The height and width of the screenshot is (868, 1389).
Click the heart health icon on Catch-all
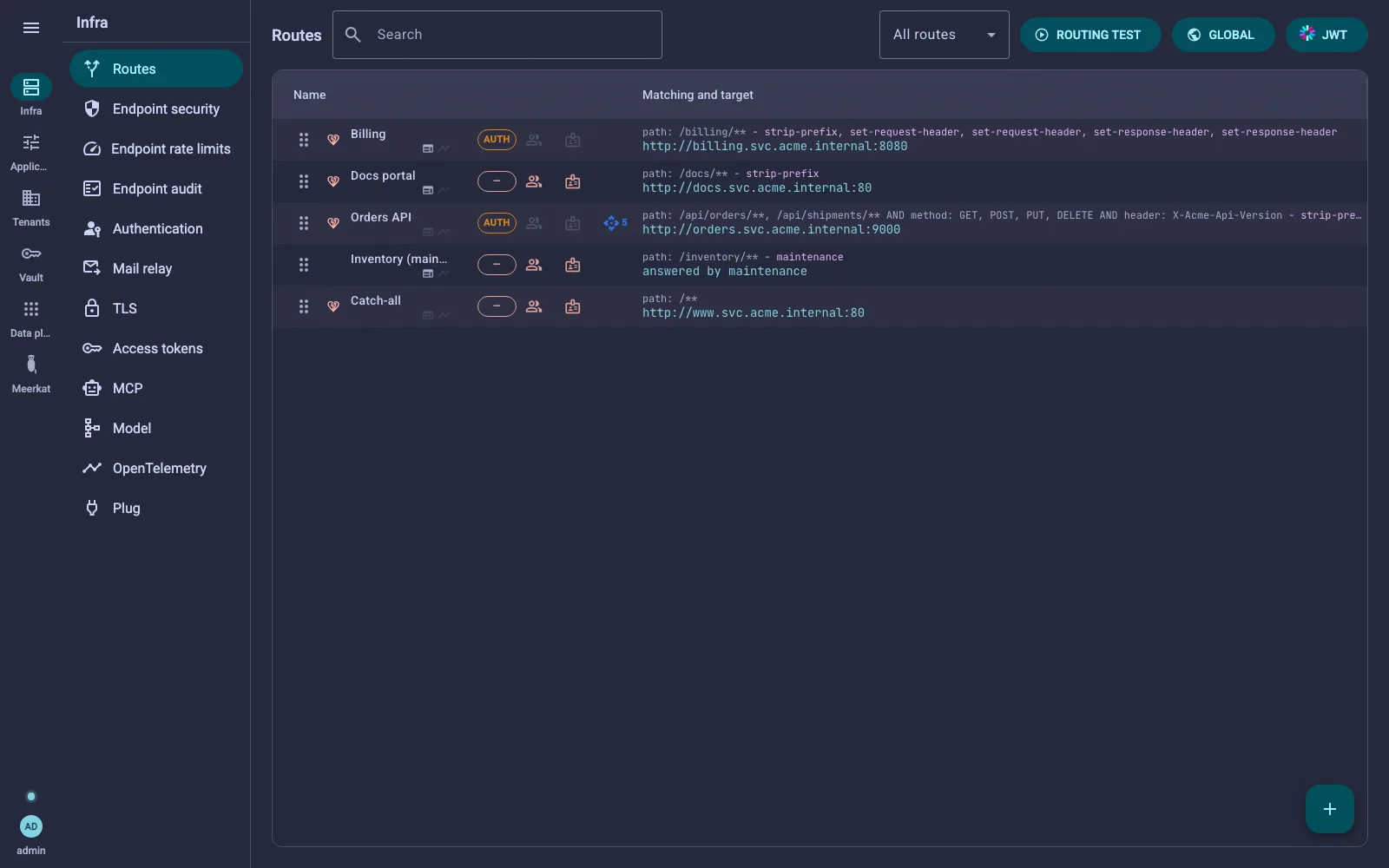coord(332,306)
